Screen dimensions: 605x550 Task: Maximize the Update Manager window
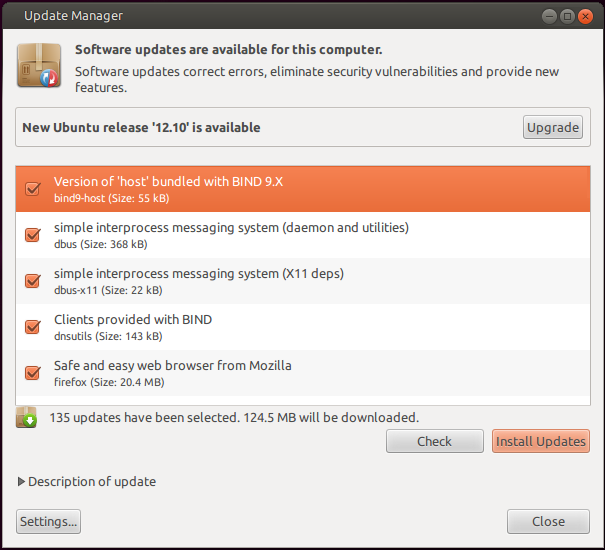click(x=567, y=16)
